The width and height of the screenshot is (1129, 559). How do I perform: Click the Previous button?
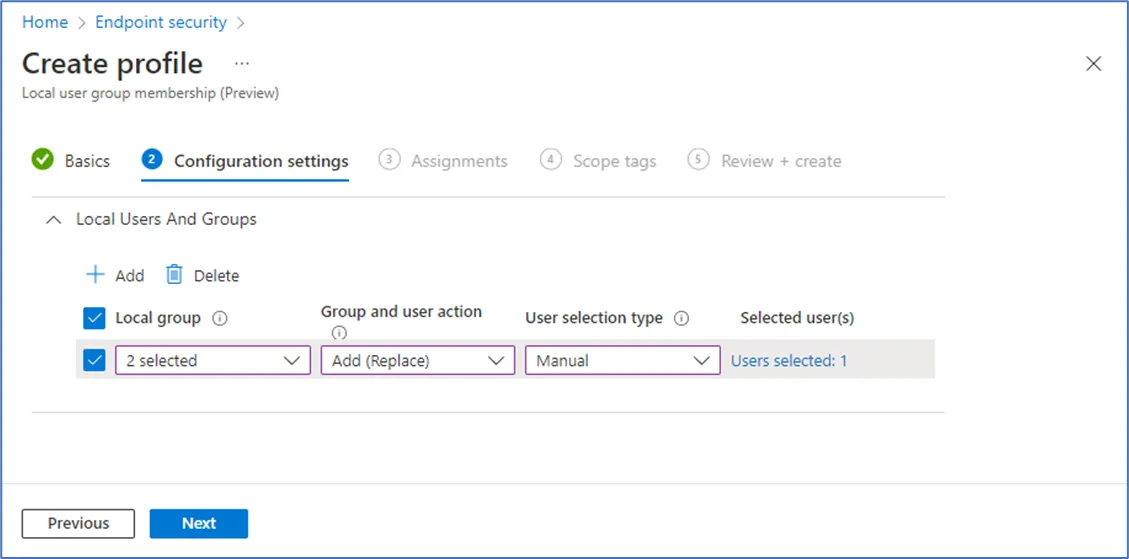[78, 524]
